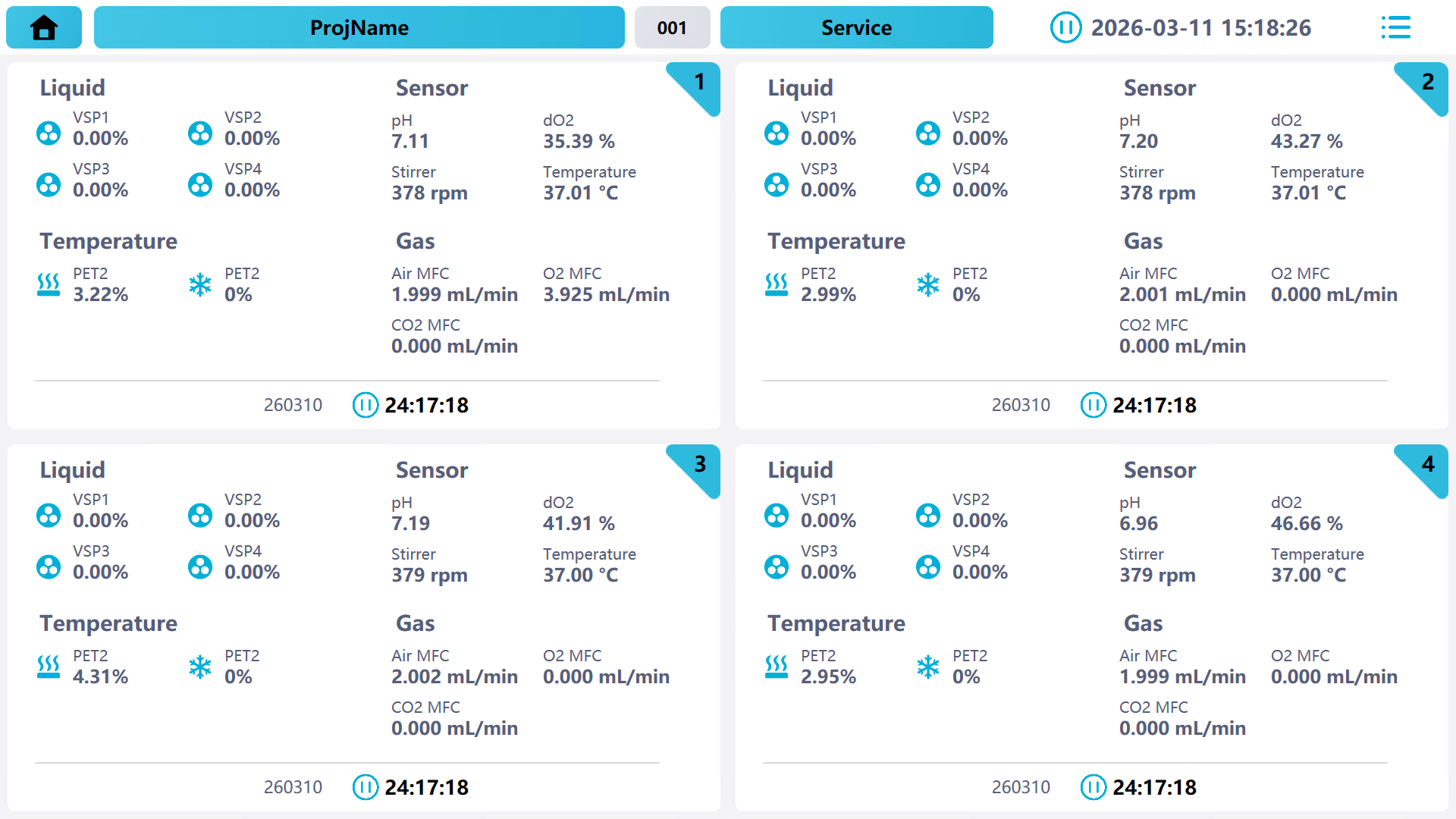The width and height of the screenshot is (1456, 819).
Task: Toggle pause on reactor 1 timer
Action: (365, 405)
